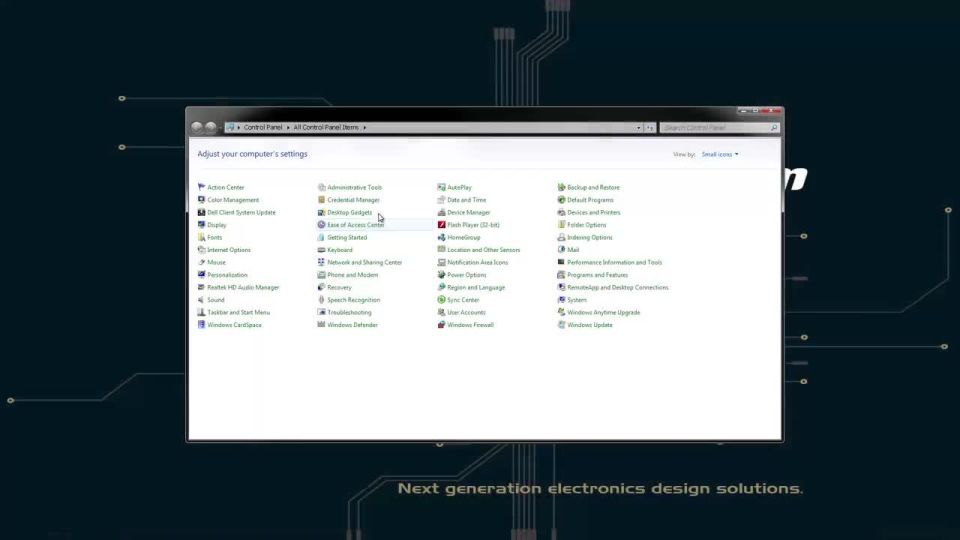Open the Folder Options link

[587, 225]
